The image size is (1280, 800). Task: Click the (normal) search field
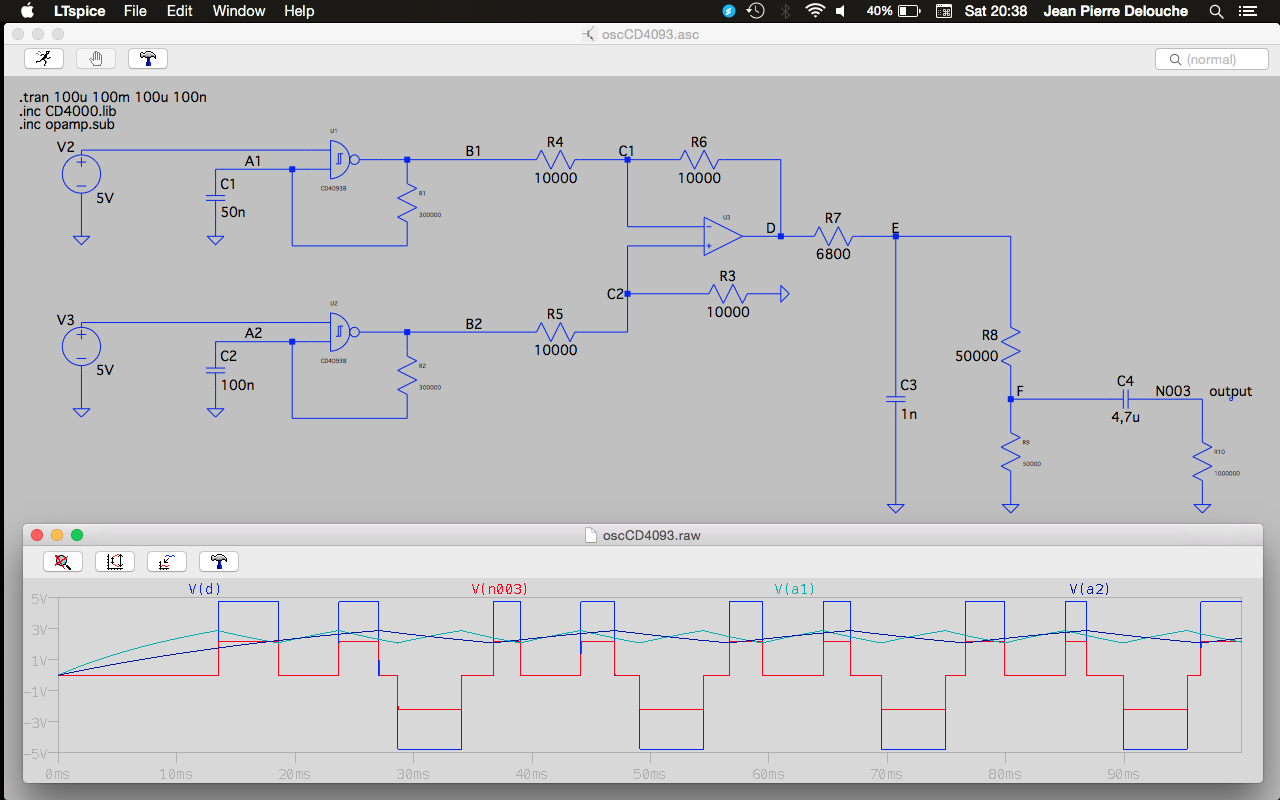click(x=1211, y=59)
